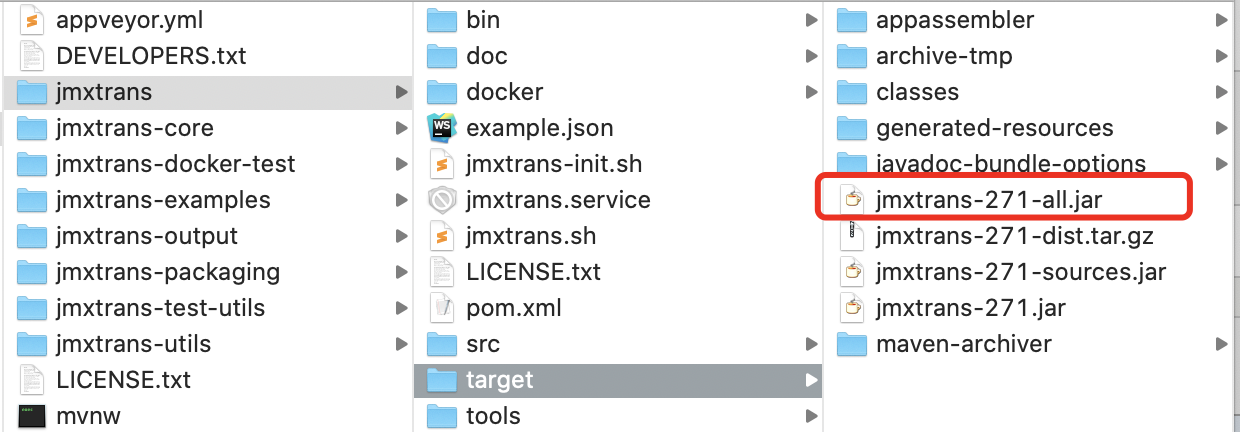Select the jmxtrans-examples folder
The width and height of the screenshot is (1240, 432).
(x=208, y=200)
